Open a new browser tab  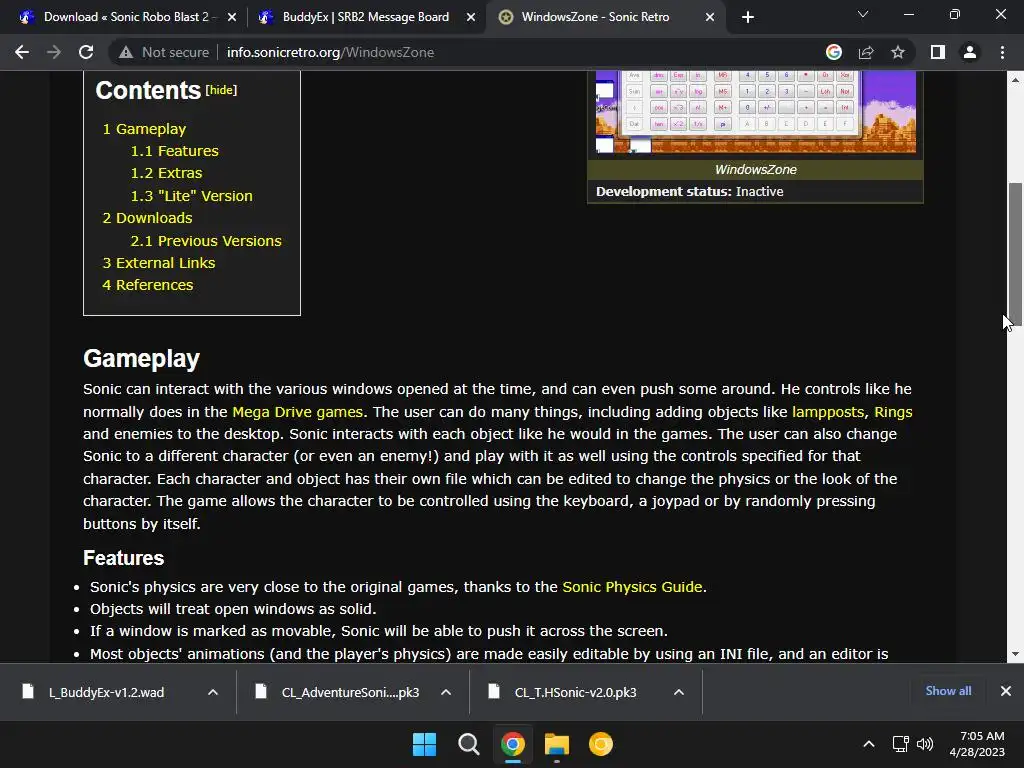748,17
